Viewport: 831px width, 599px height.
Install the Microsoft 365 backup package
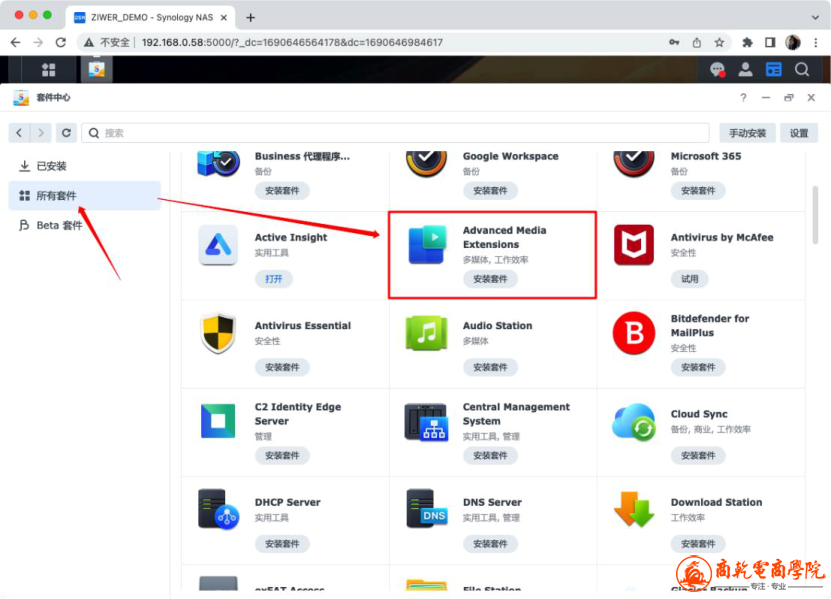(698, 190)
